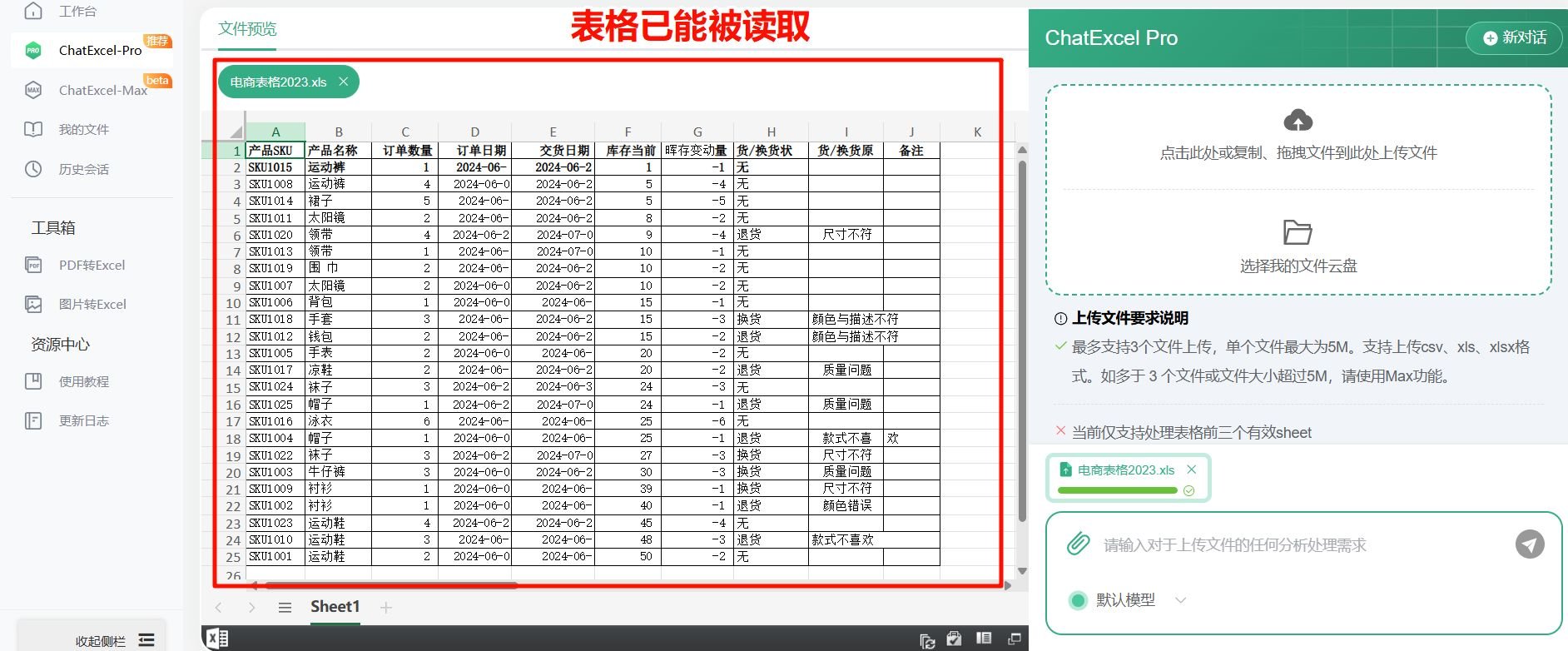The image size is (1568, 651).
Task: Open ChatExcel-Max in the sidebar
Action: coord(102,90)
